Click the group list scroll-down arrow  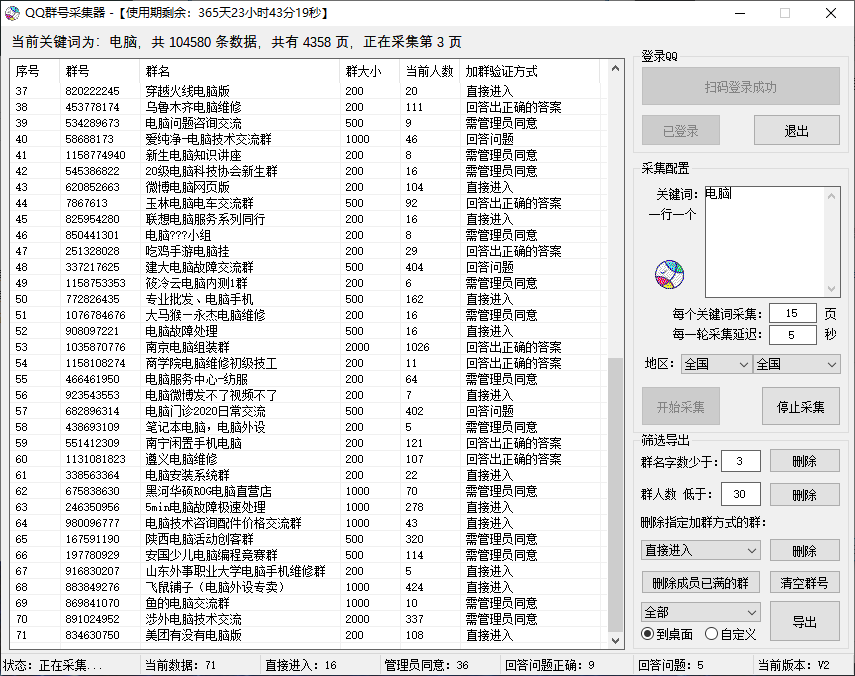(x=616, y=641)
